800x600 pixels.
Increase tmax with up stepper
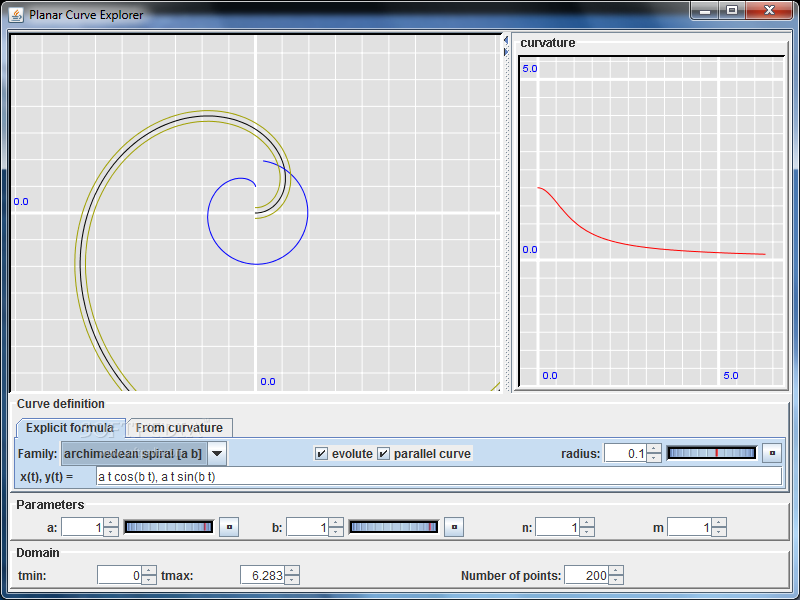coord(292,571)
